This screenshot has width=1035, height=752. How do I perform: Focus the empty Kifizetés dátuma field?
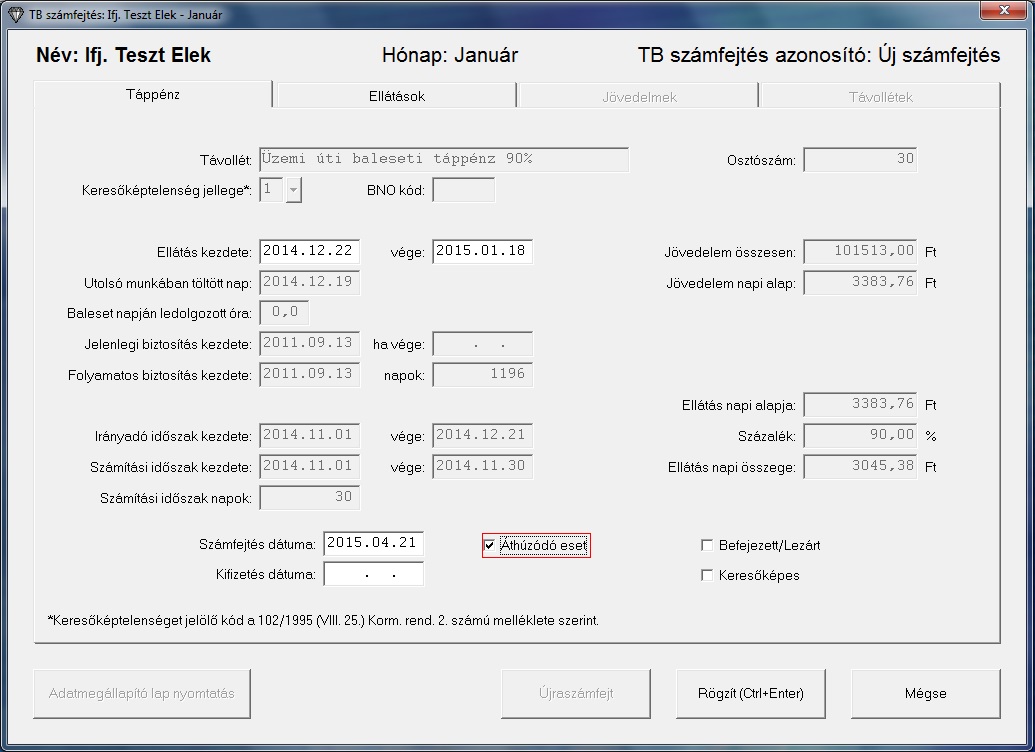373,575
